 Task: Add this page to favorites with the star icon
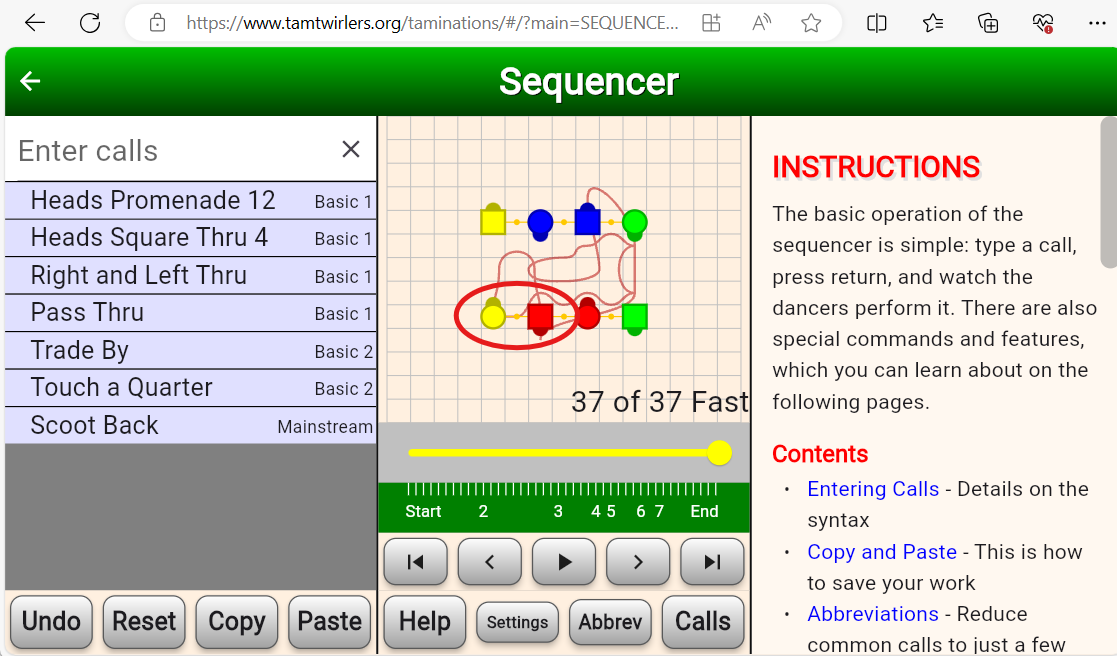click(x=811, y=24)
